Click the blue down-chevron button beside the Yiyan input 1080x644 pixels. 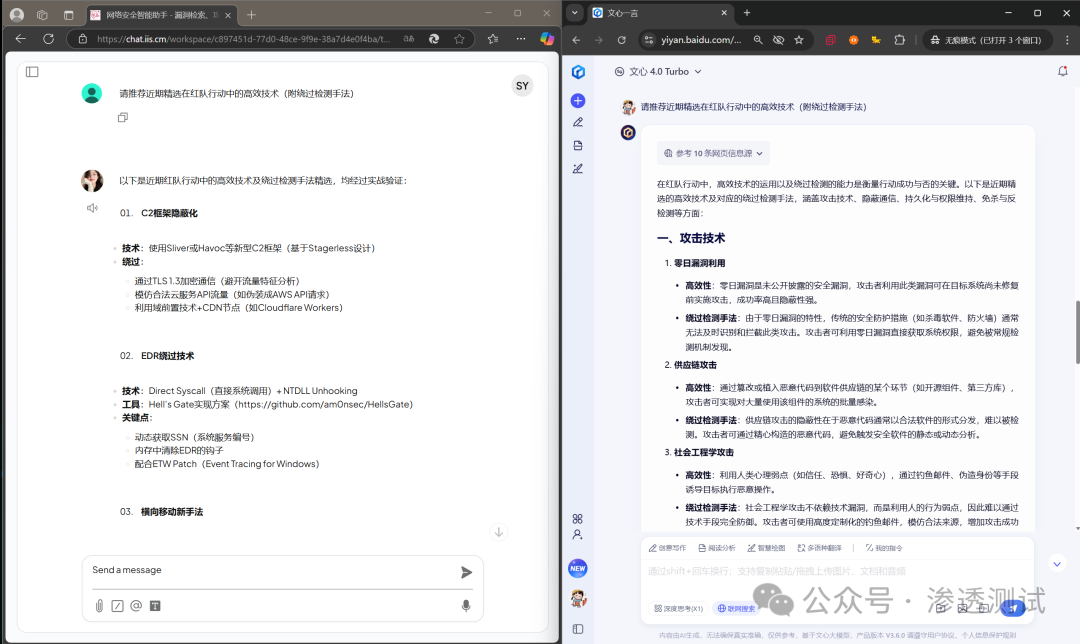point(1057,563)
